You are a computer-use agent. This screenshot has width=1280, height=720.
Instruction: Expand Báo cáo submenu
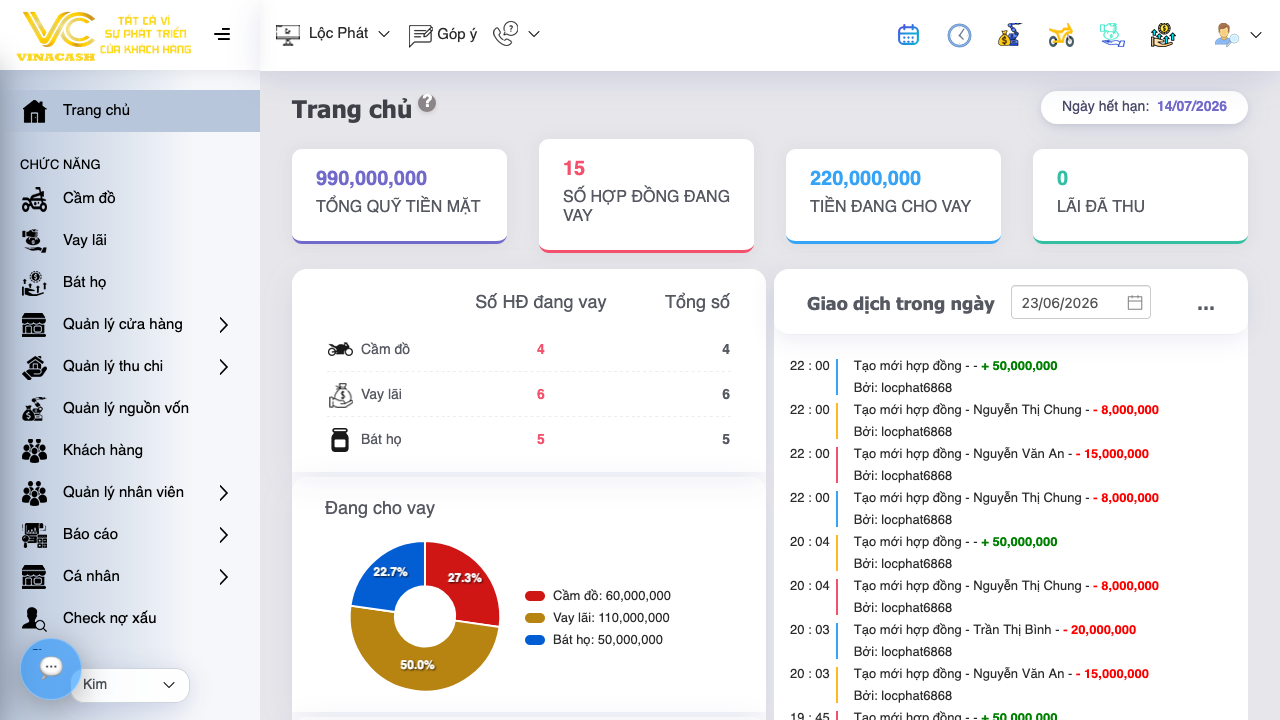(224, 534)
